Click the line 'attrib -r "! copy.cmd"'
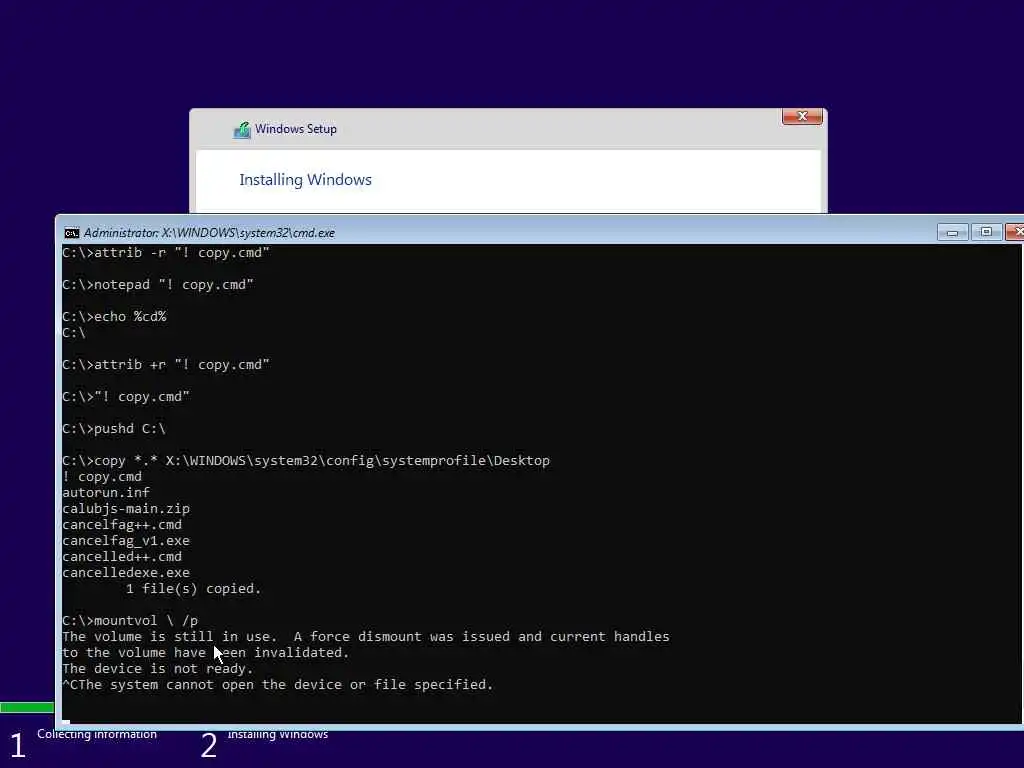 166,253
